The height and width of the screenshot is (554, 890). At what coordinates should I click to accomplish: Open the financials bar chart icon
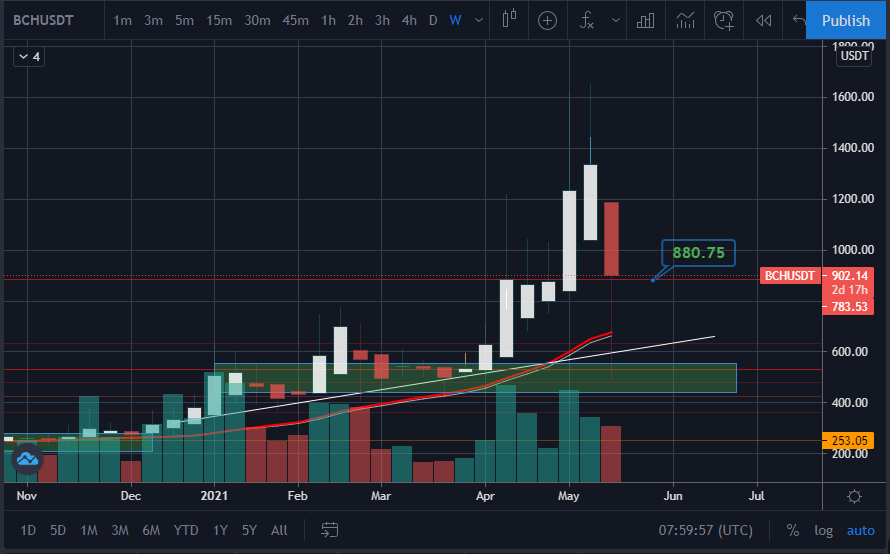click(x=645, y=21)
